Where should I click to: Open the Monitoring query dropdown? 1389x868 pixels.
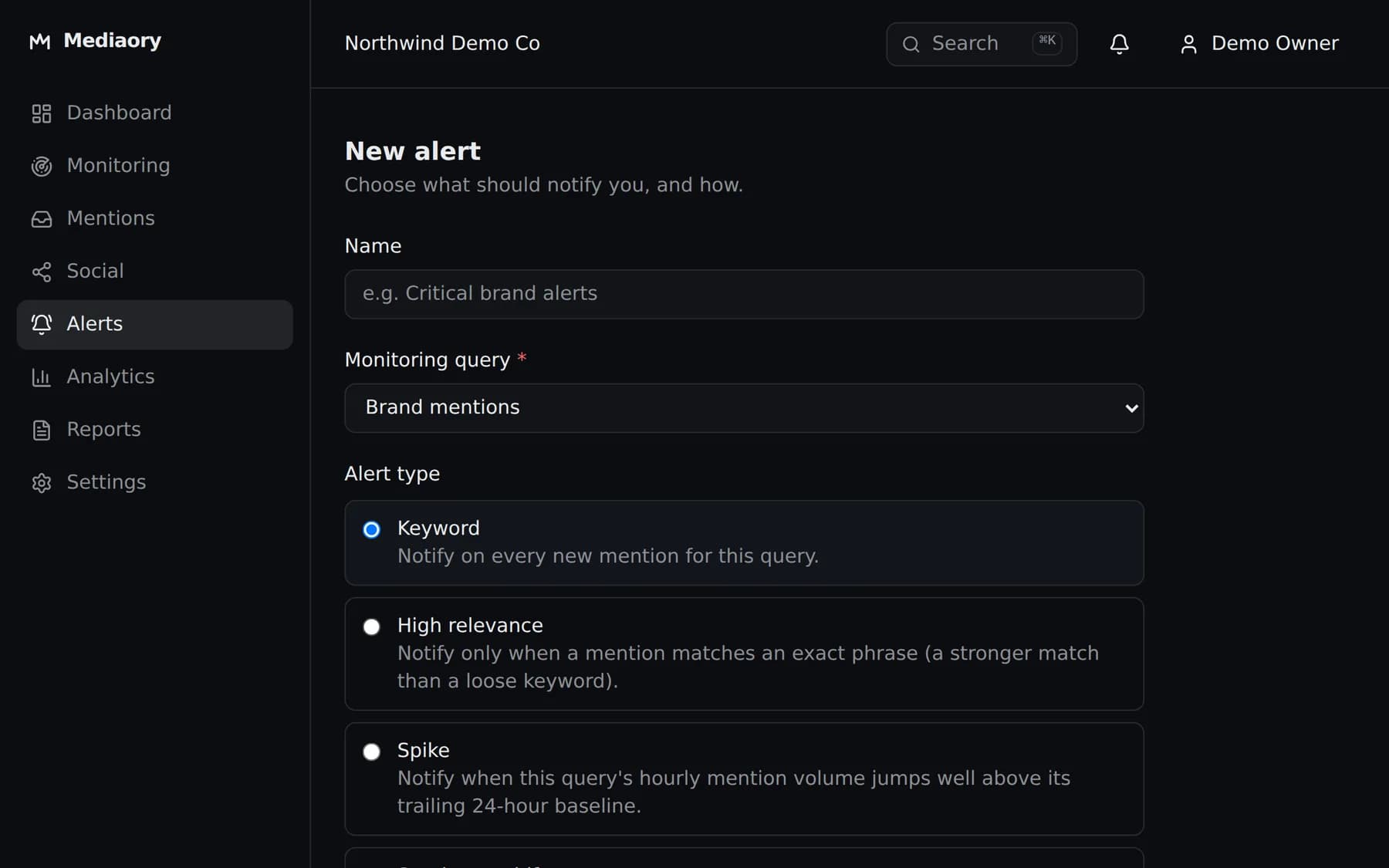click(744, 408)
